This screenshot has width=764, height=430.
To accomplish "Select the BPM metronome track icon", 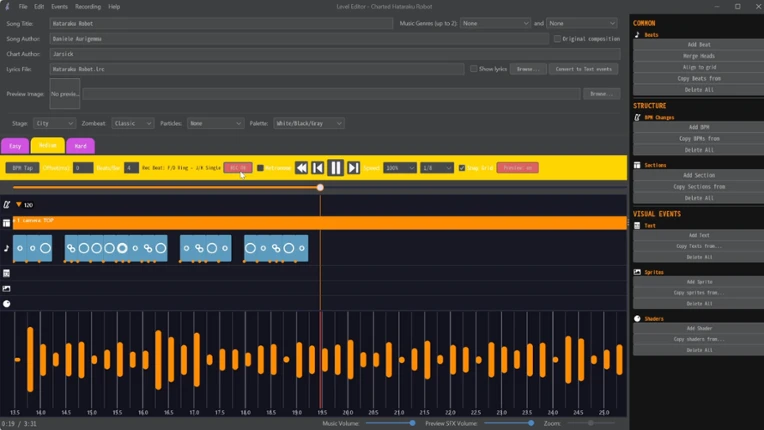I will 6,205.
